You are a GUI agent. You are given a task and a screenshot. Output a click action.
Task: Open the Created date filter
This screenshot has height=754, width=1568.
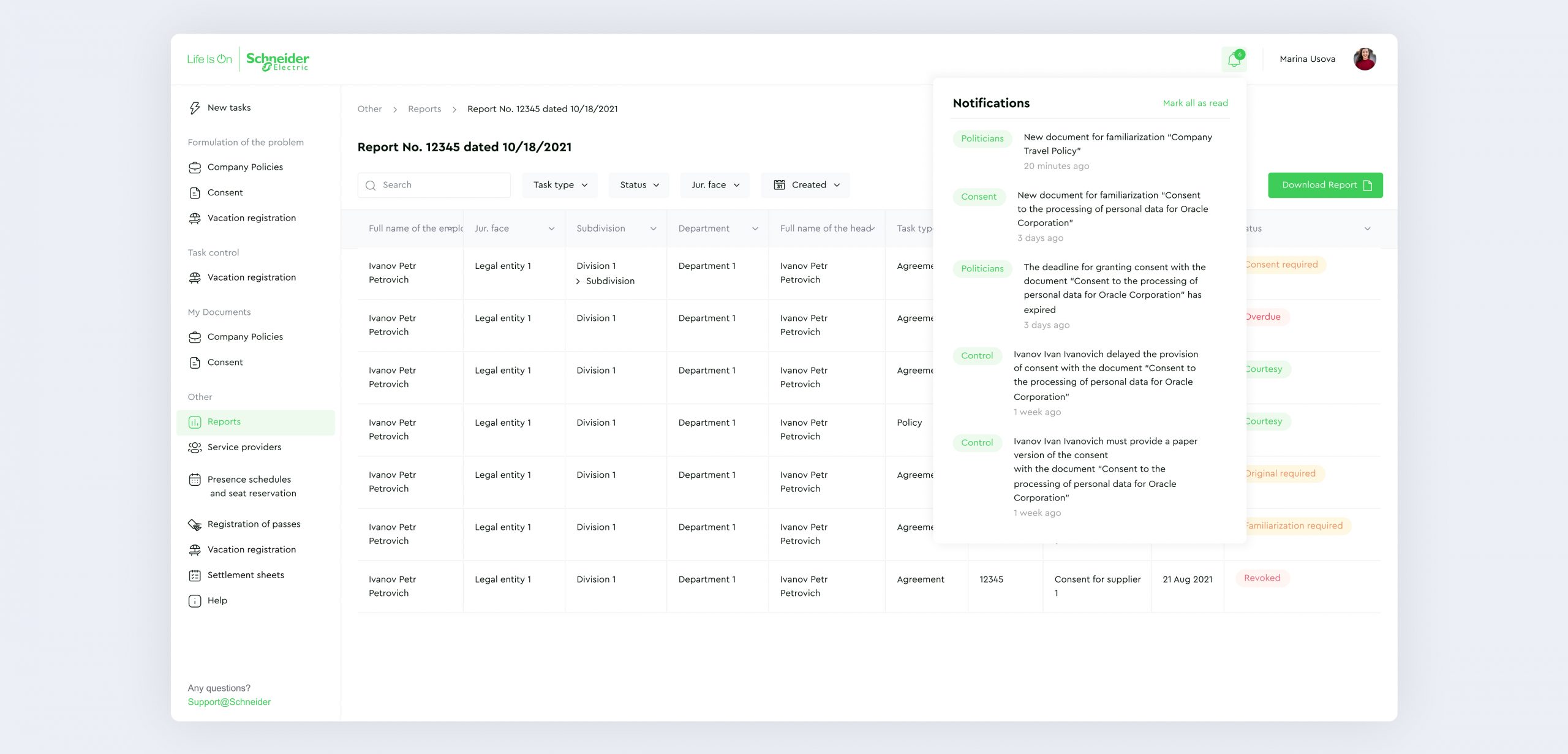click(x=805, y=185)
